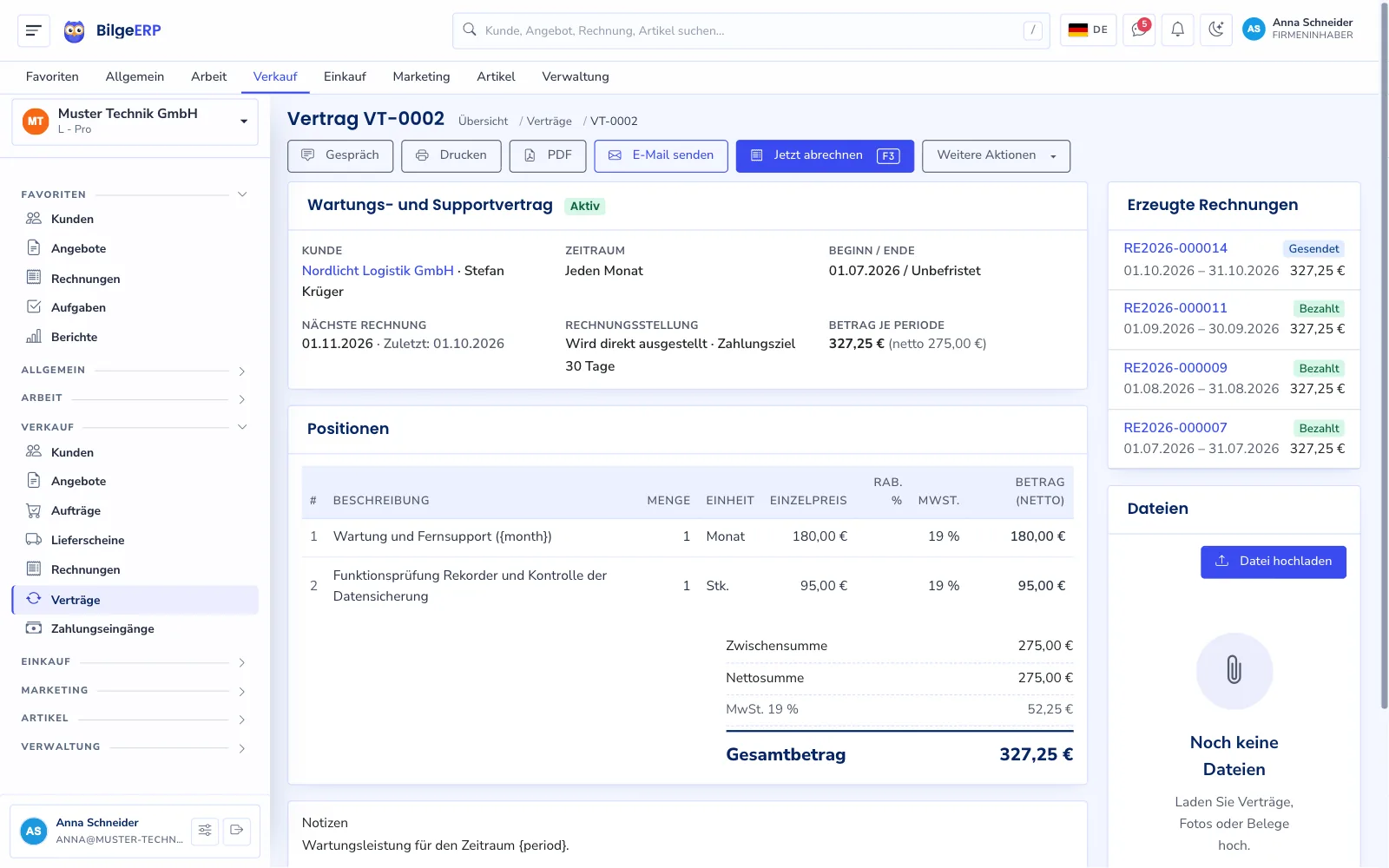This screenshot has width=1389, height=868.
Task: Switch to the Verwaltung top tab
Action: pos(576,76)
